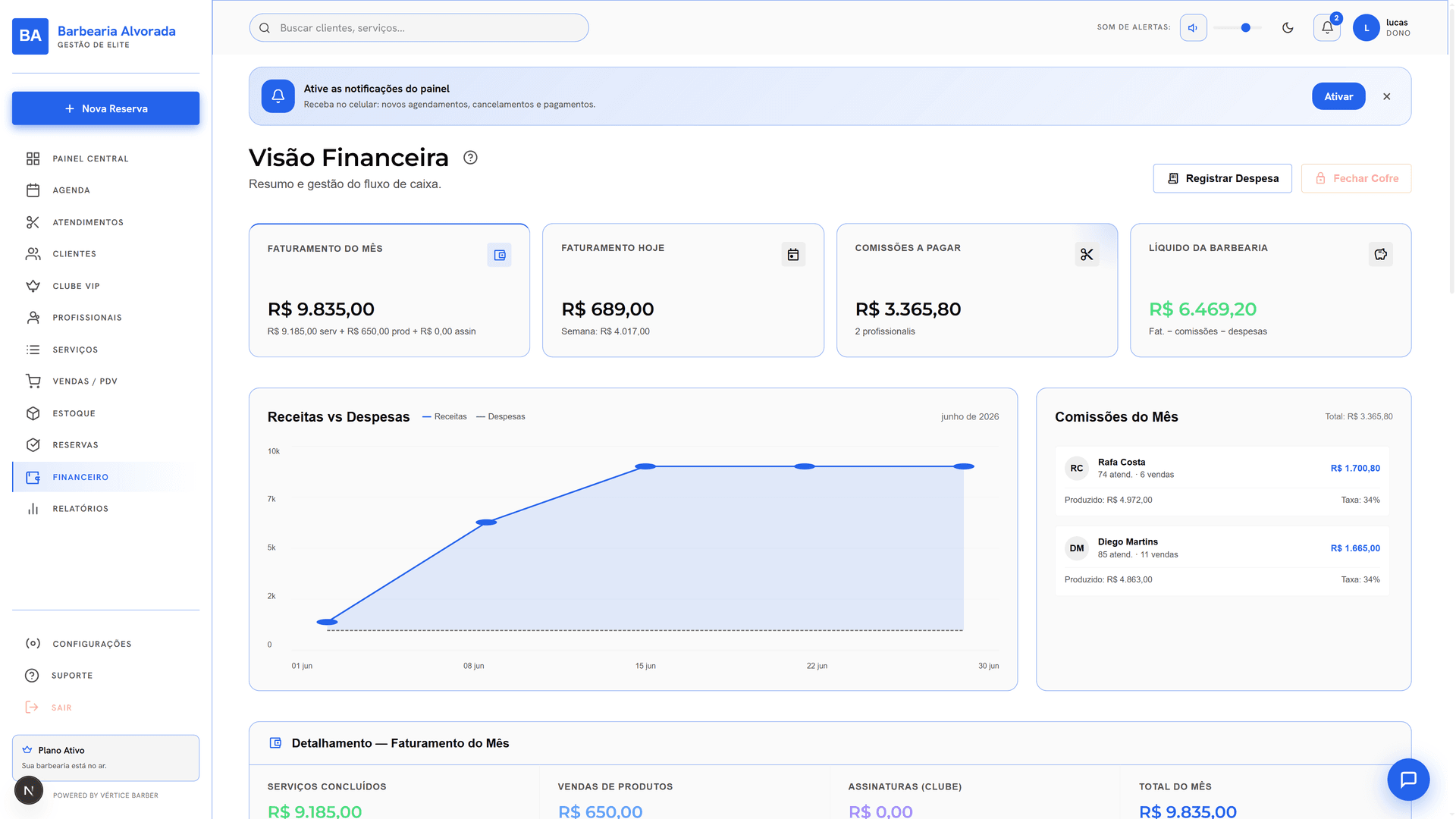Click the Fechar Cofre button

[x=1356, y=178]
